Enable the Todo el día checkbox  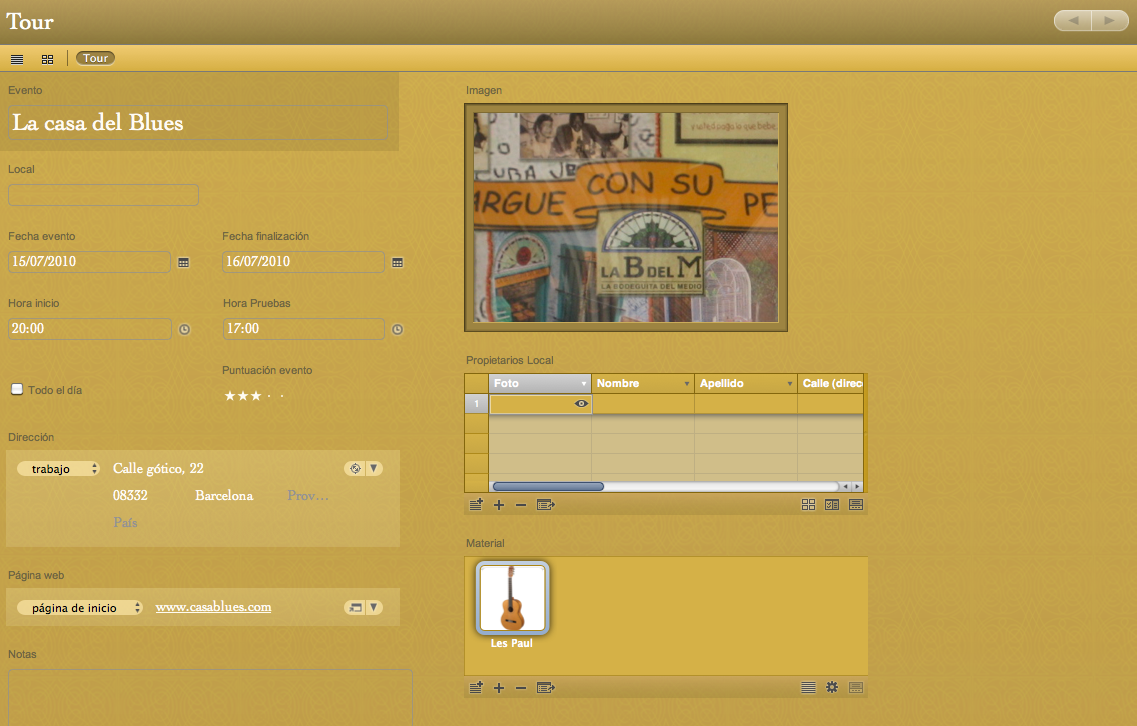coord(17,390)
